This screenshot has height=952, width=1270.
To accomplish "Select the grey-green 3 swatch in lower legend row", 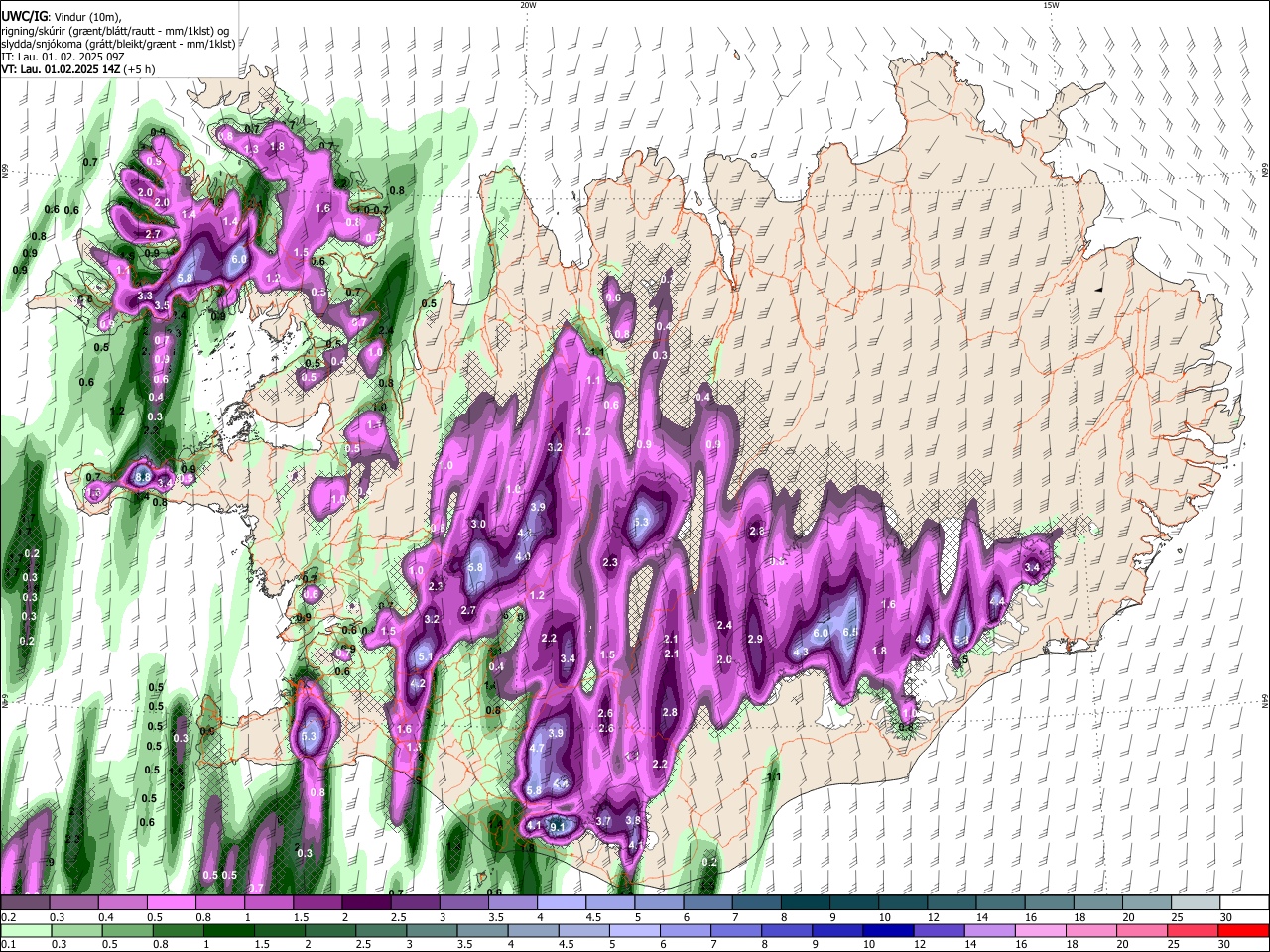I will click(x=432, y=930).
